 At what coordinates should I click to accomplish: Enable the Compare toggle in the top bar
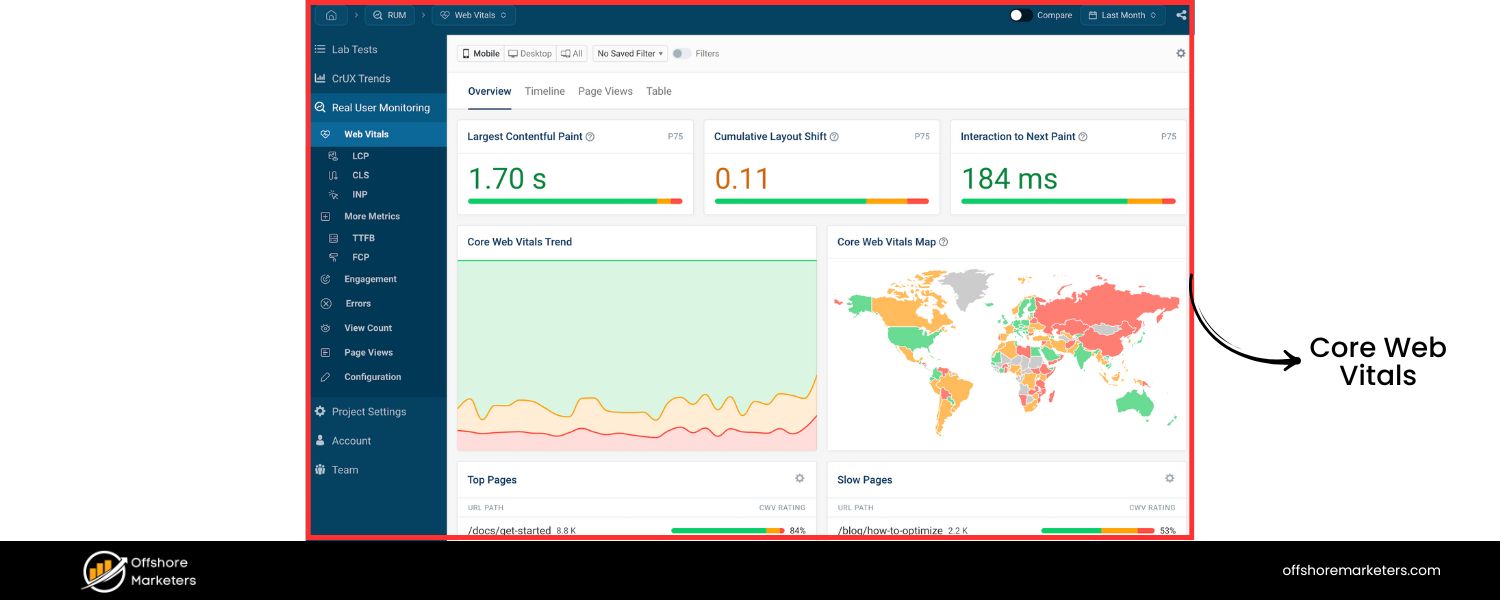[x=1022, y=15]
